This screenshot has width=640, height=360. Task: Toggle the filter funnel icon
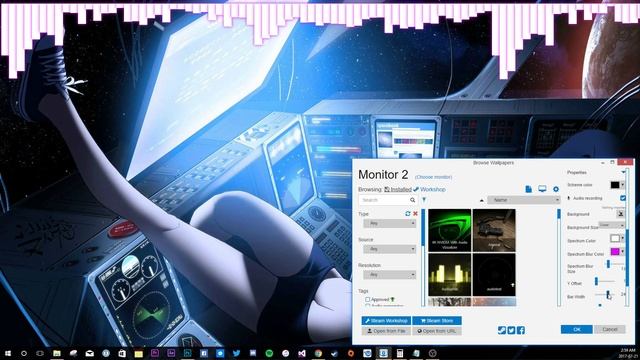pos(424,200)
